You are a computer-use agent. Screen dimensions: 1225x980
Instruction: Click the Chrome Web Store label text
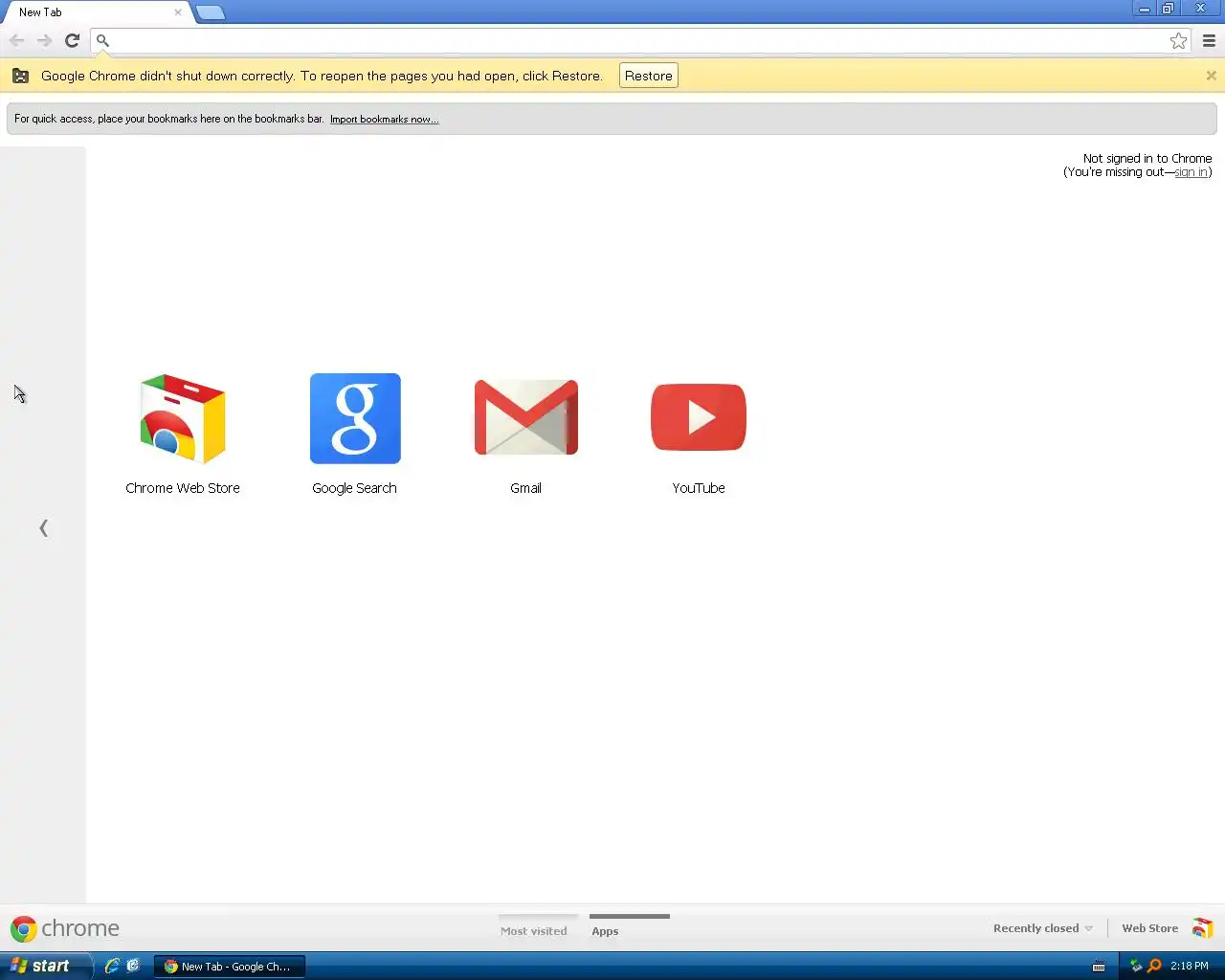183,488
